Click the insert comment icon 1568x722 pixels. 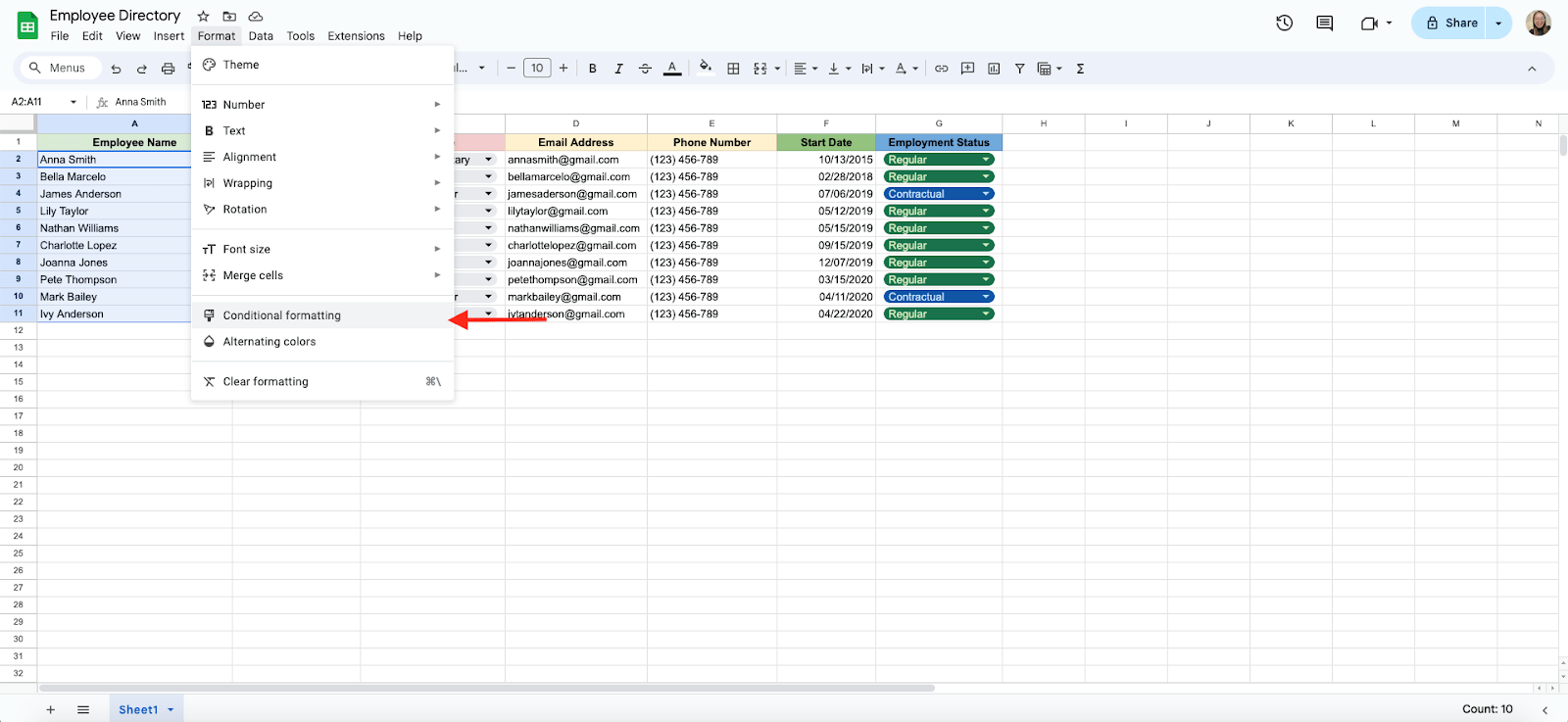(967, 69)
